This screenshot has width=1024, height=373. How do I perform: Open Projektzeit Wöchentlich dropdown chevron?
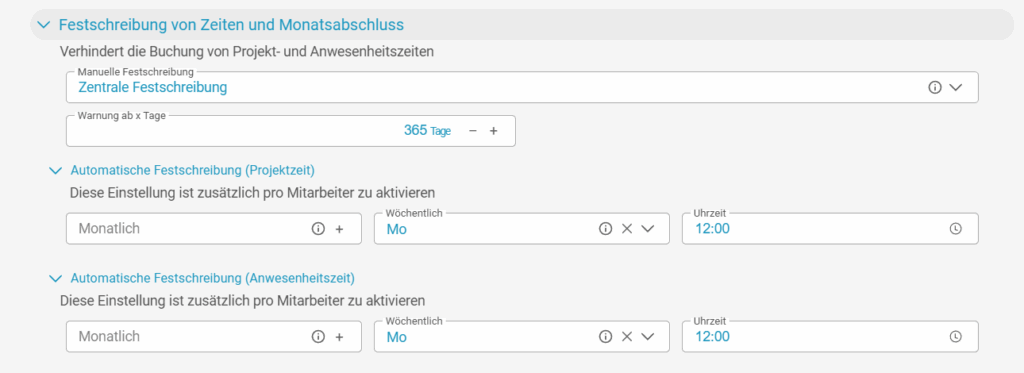click(x=647, y=229)
